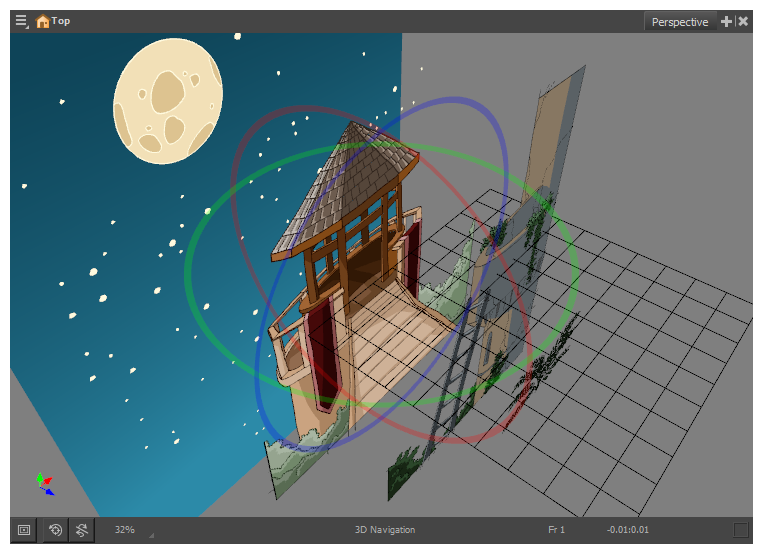Close the Perspective view with X icon
This screenshot has width=763, height=554.
743,21
